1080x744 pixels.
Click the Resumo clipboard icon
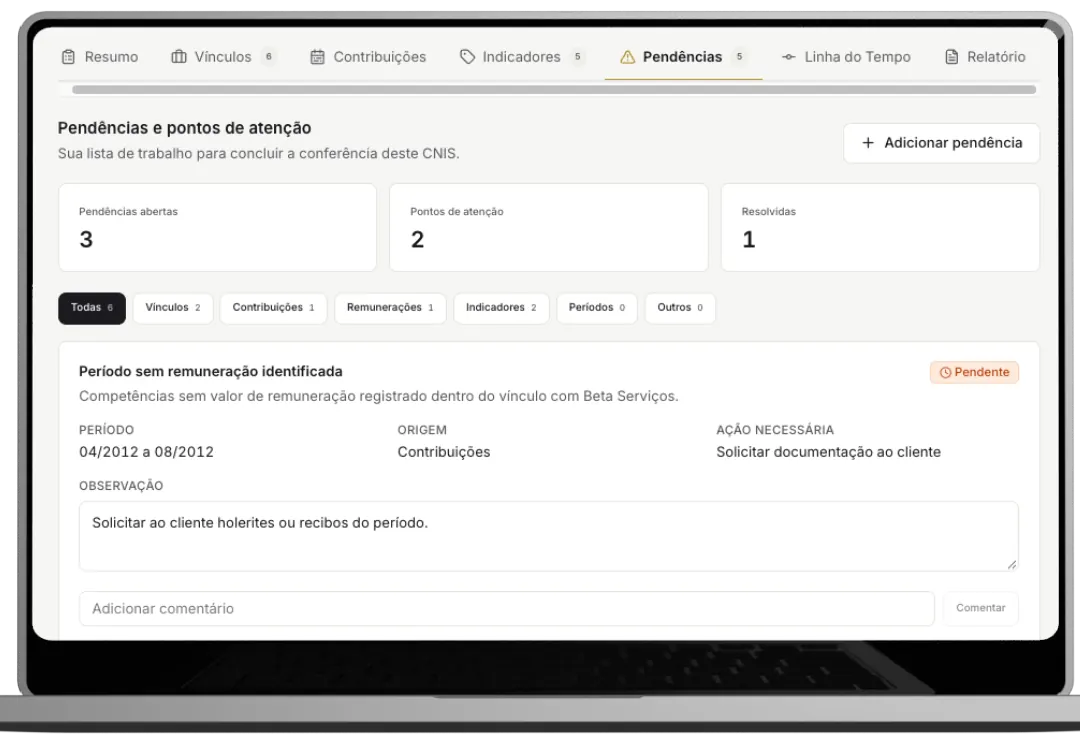(68, 56)
